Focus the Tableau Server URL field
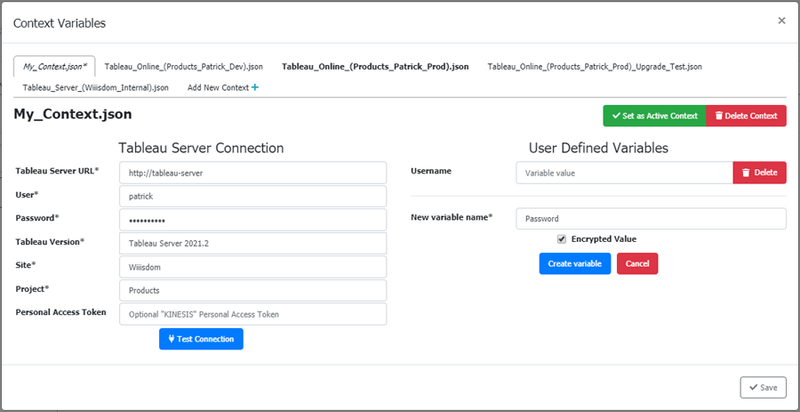 tap(253, 173)
